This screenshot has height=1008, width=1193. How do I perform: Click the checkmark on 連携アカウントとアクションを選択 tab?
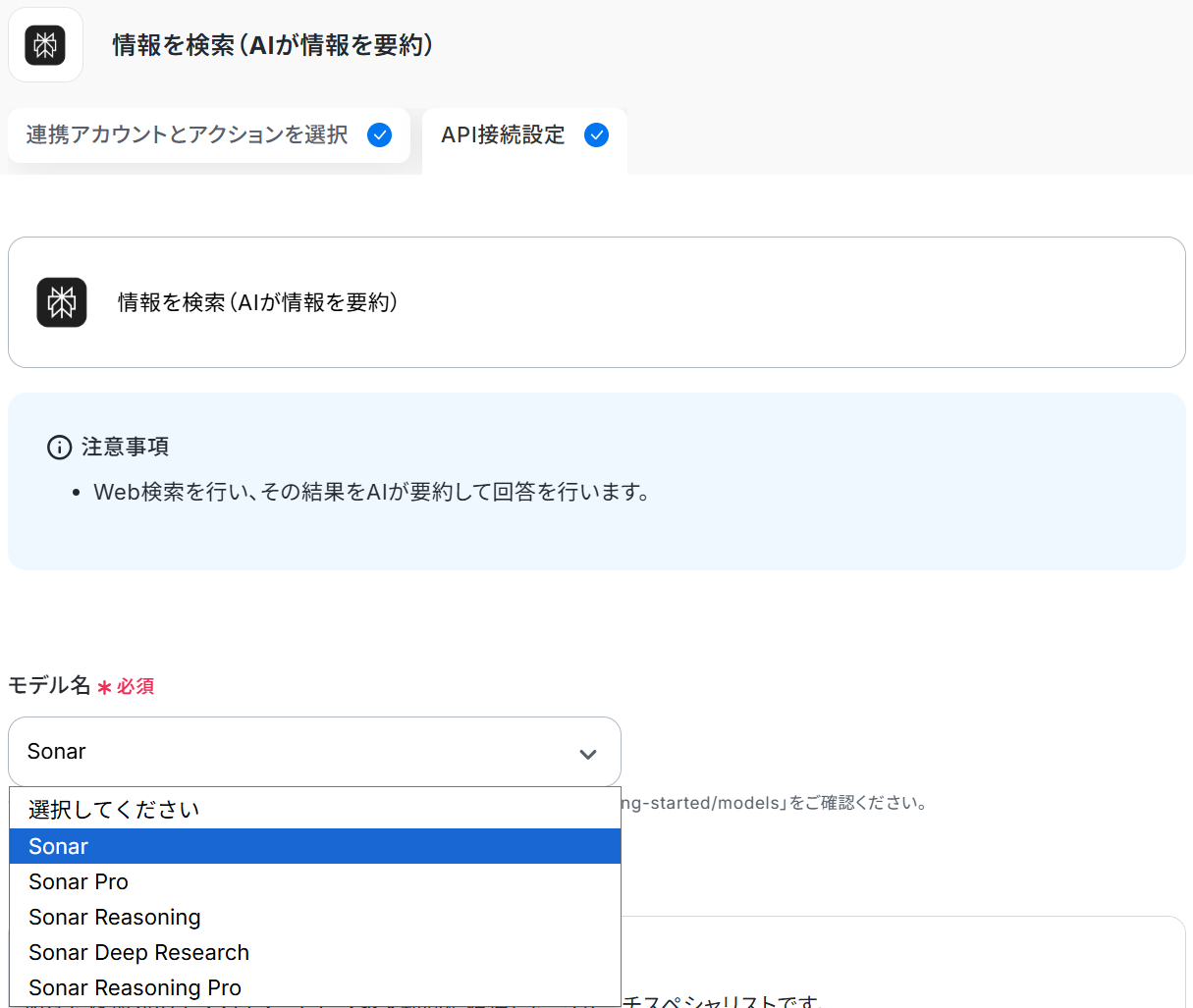(379, 135)
